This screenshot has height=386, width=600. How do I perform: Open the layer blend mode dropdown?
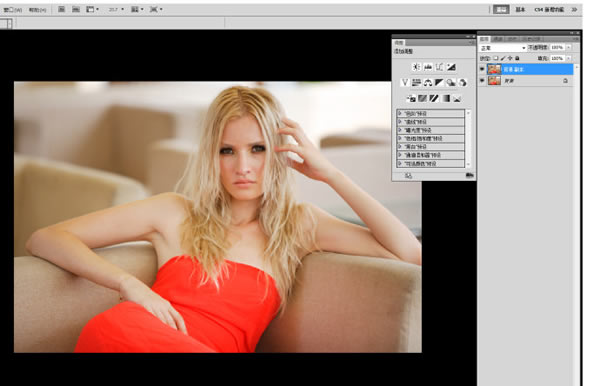[x=503, y=48]
